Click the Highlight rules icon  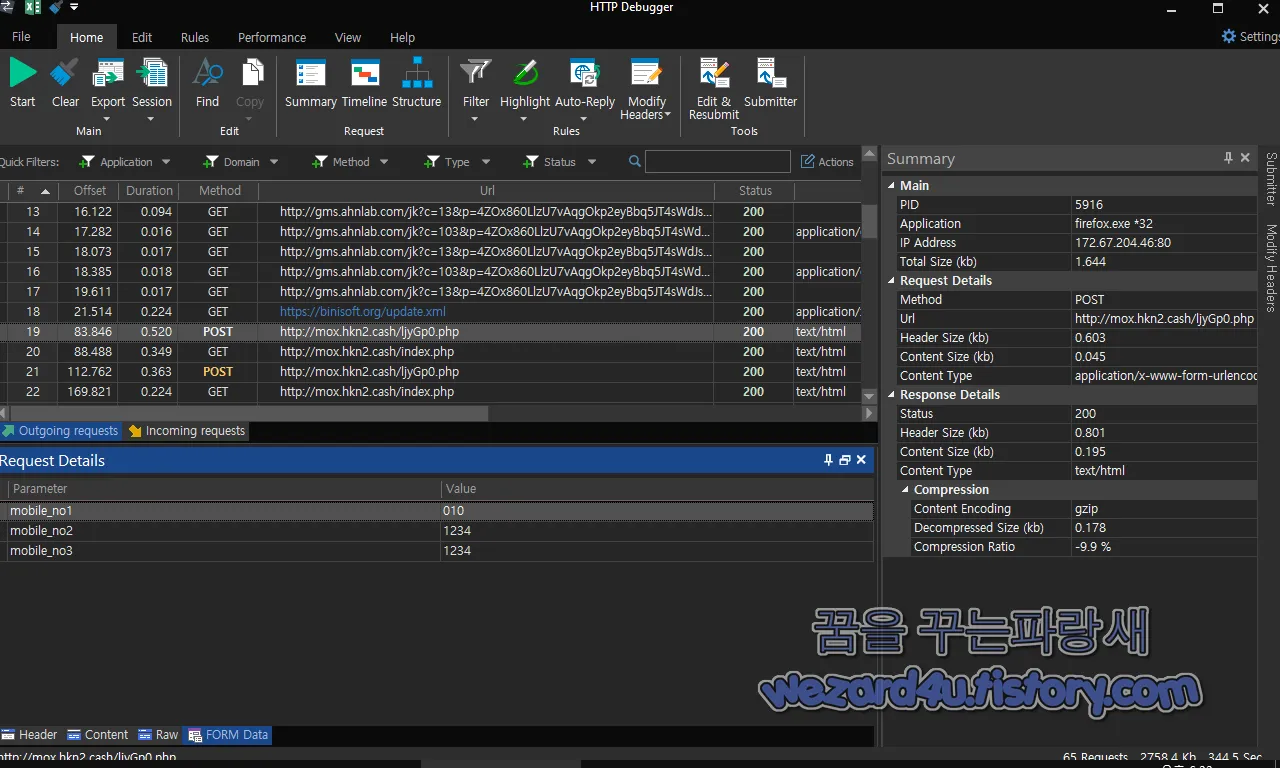pyautogui.click(x=525, y=73)
